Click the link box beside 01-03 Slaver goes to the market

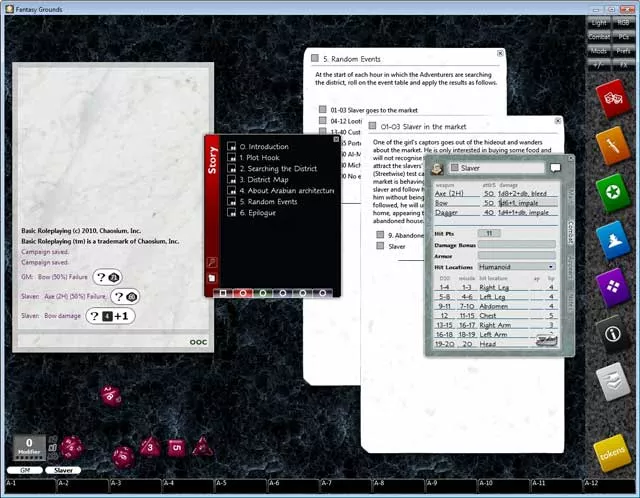pyautogui.click(x=322, y=109)
